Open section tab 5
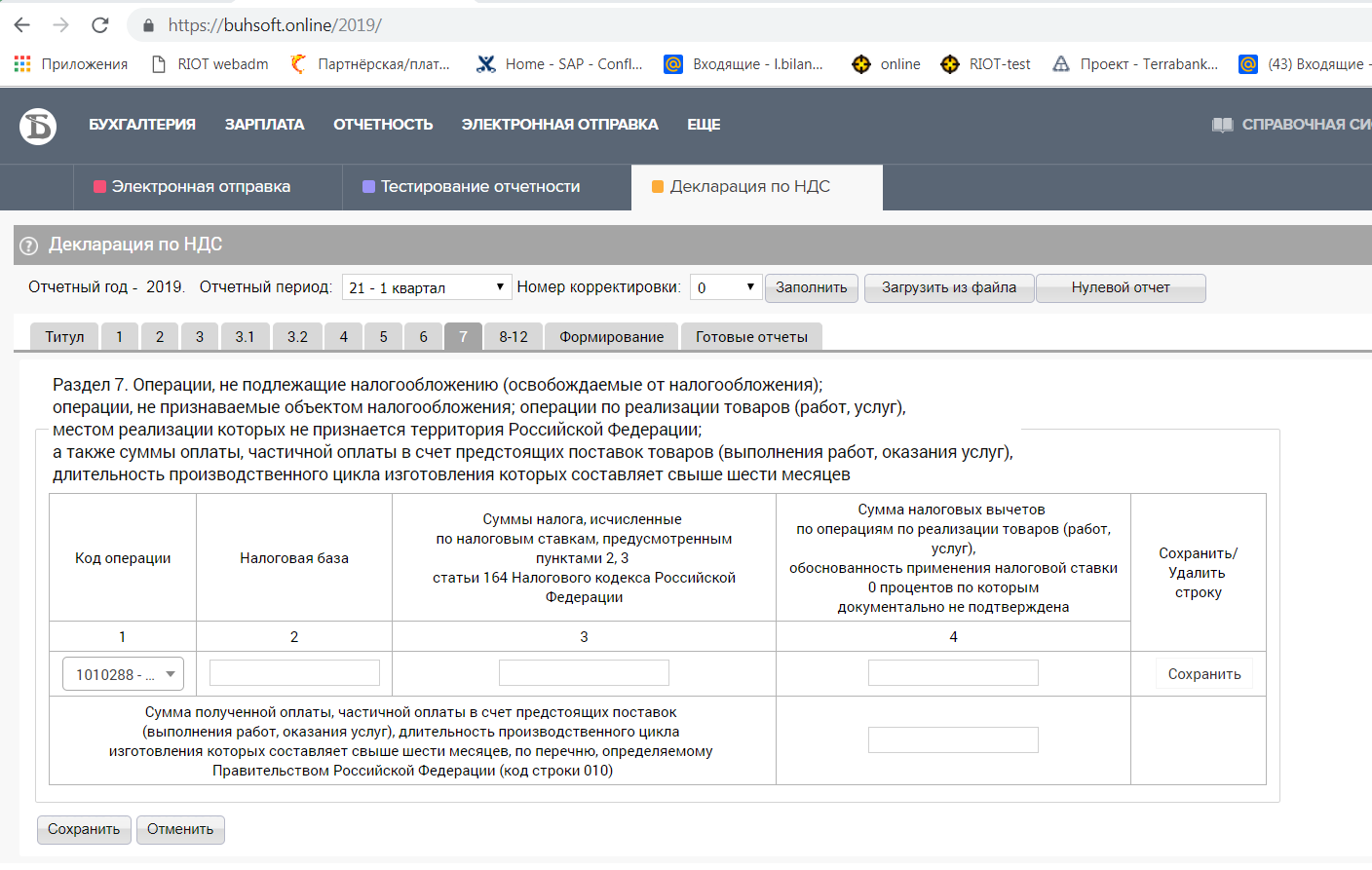The height and width of the screenshot is (870, 1372). pyautogui.click(x=383, y=336)
